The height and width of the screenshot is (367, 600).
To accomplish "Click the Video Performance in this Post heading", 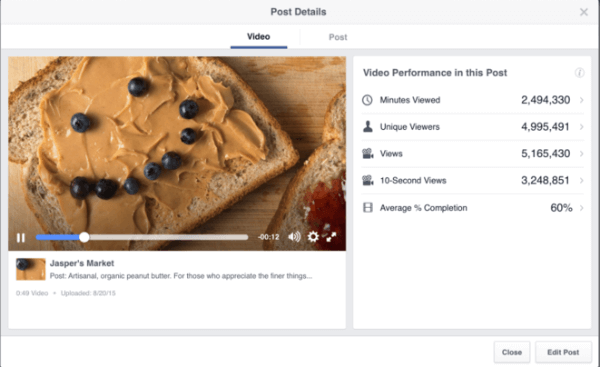I will (x=435, y=73).
